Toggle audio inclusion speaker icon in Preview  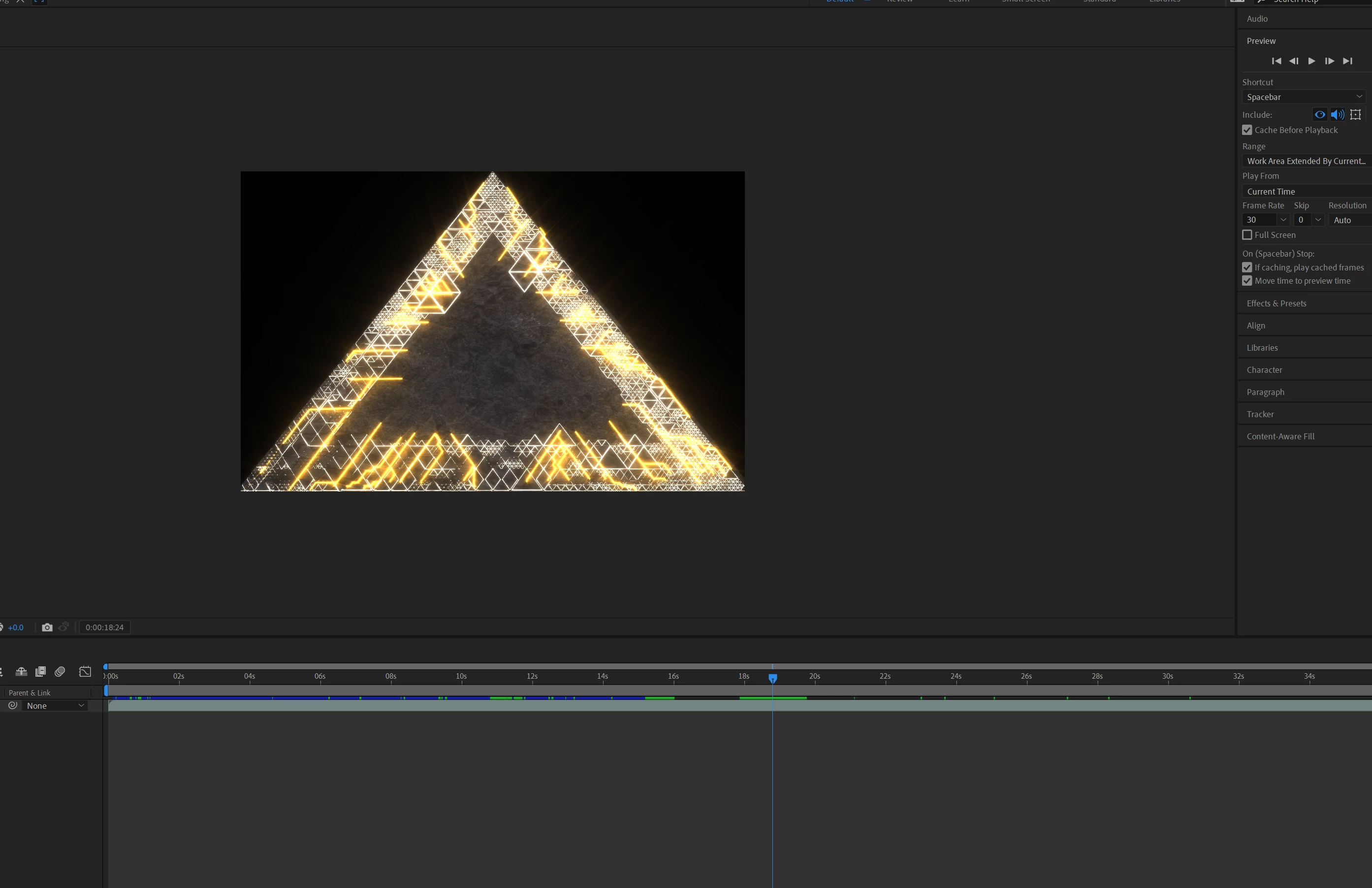coord(1338,115)
